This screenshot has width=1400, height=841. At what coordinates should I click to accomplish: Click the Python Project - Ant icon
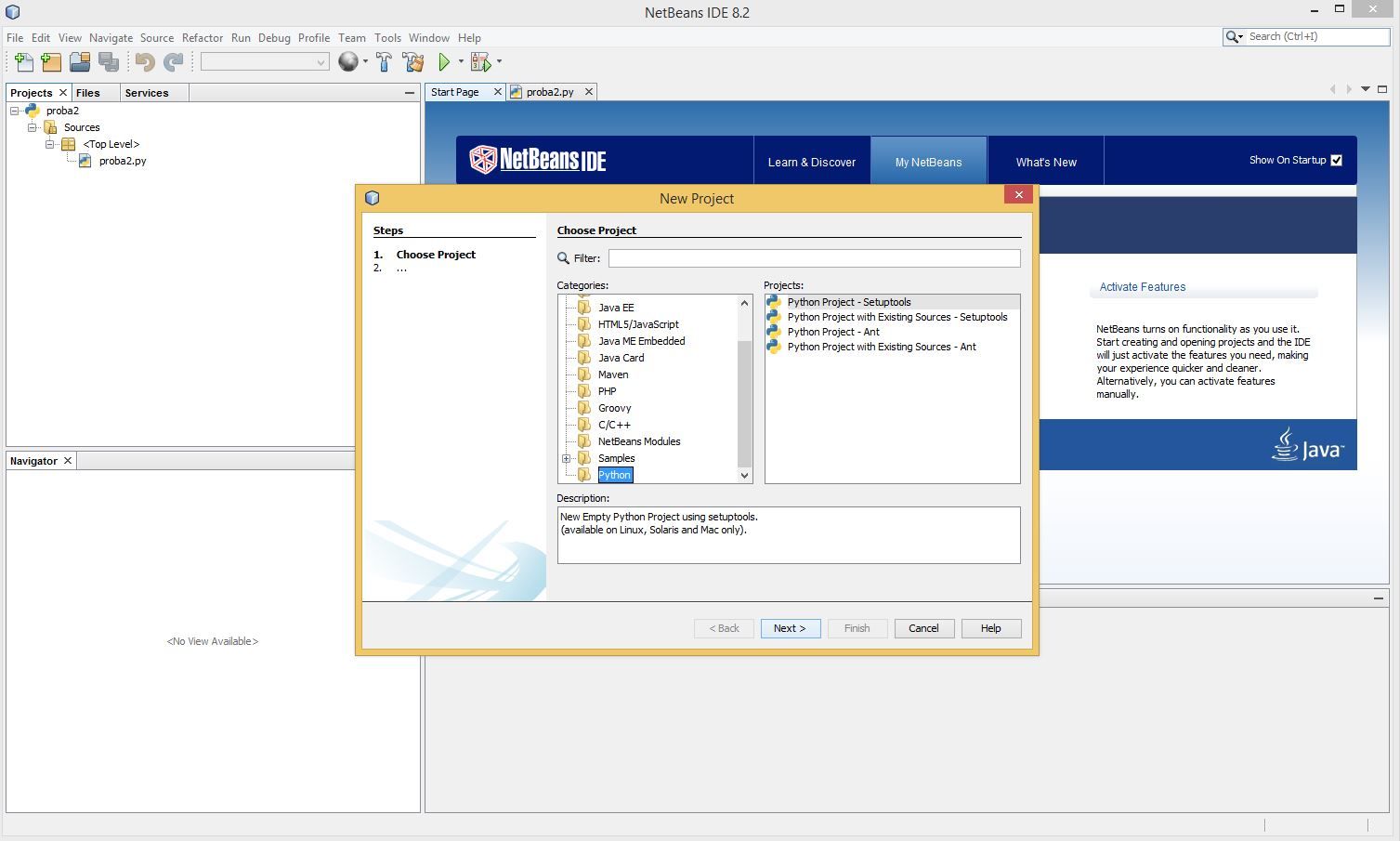774,332
